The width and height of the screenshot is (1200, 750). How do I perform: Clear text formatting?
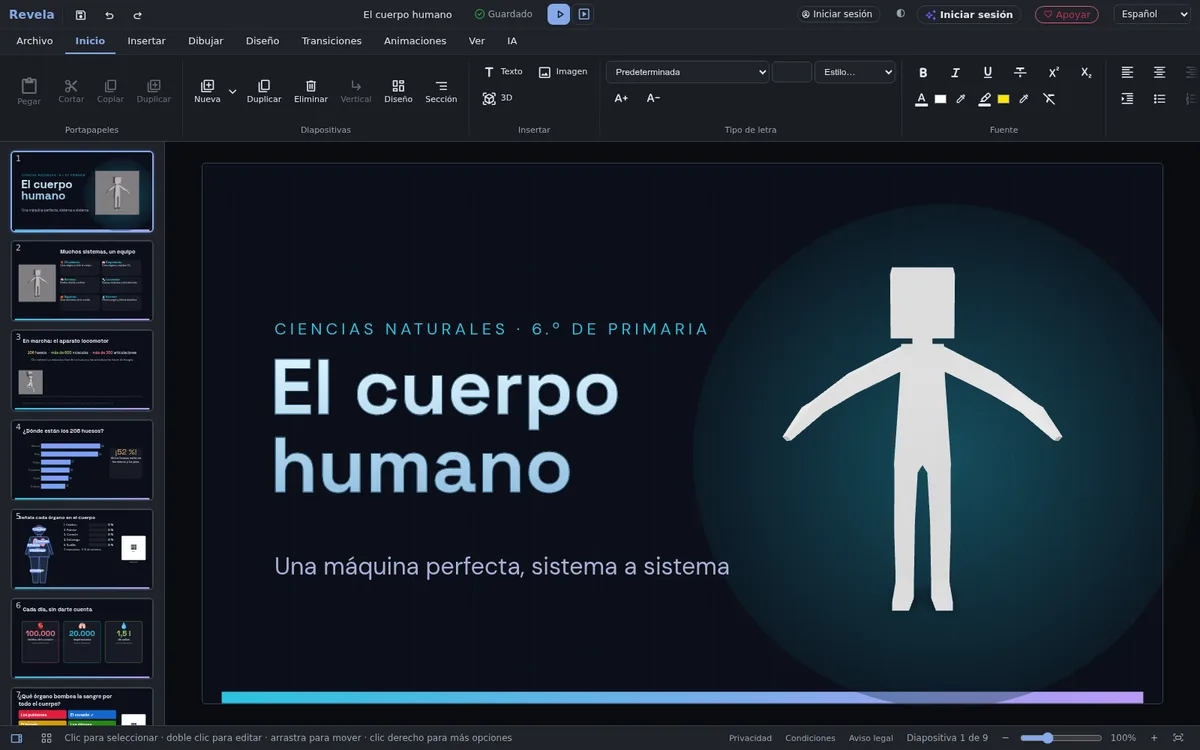[x=1049, y=99]
